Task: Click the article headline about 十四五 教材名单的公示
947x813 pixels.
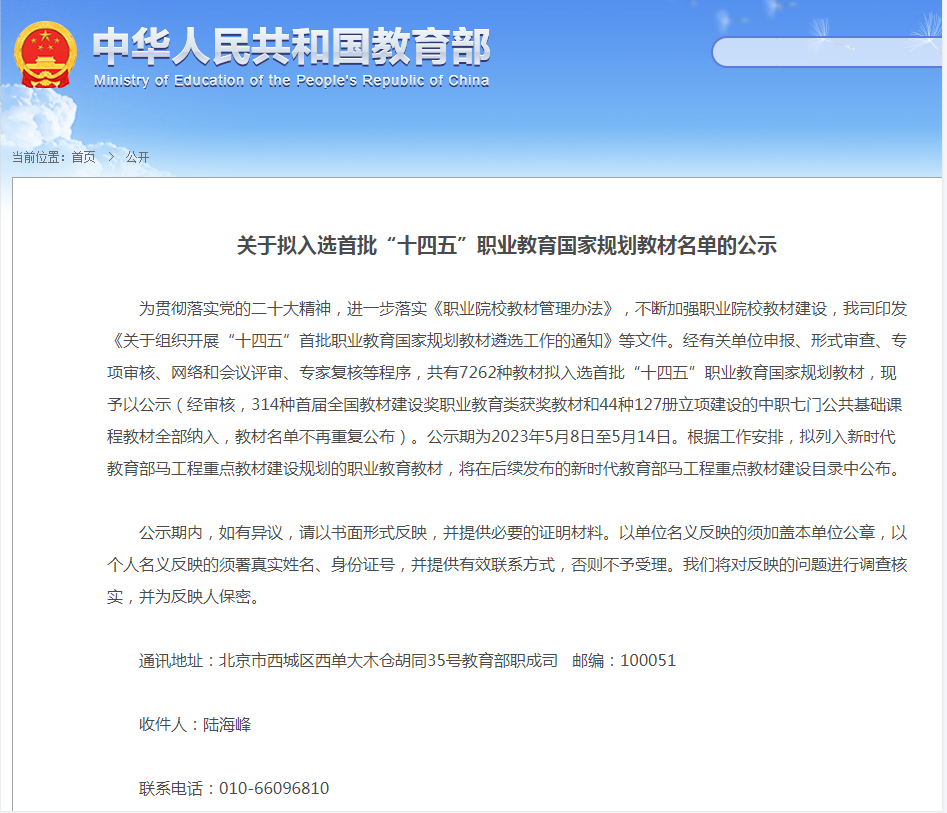Action: [x=507, y=246]
